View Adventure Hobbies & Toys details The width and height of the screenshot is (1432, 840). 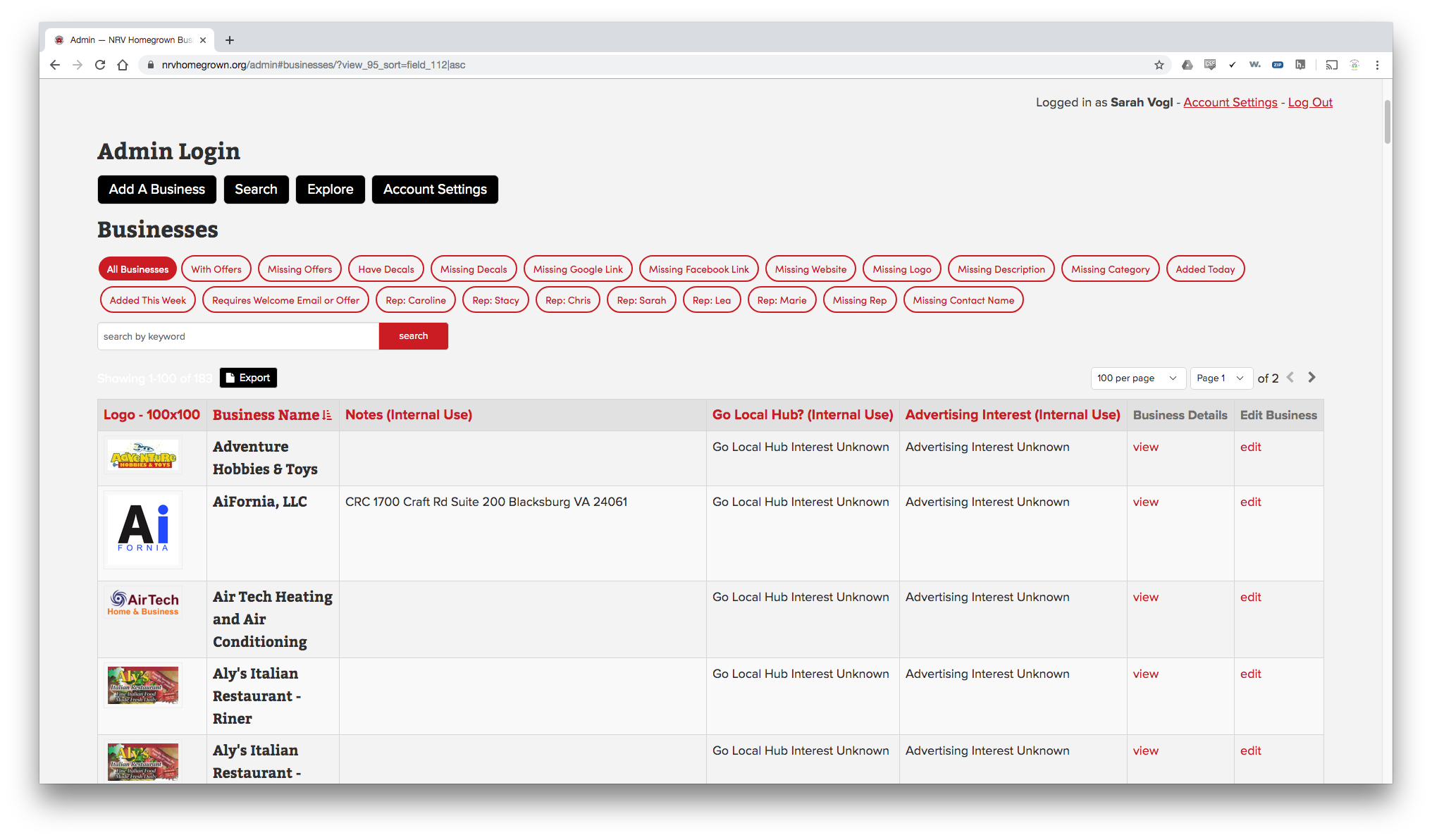pos(1146,447)
